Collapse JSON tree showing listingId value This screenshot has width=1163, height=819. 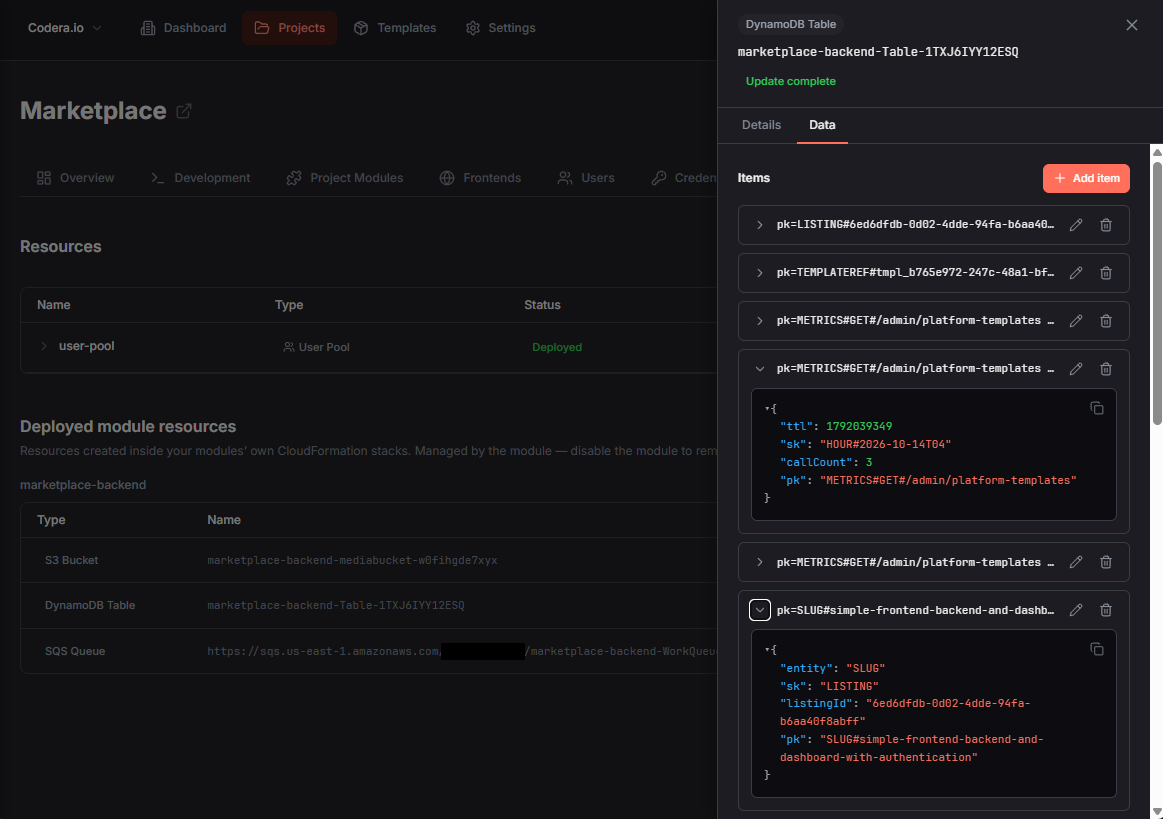click(x=768, y=650)
